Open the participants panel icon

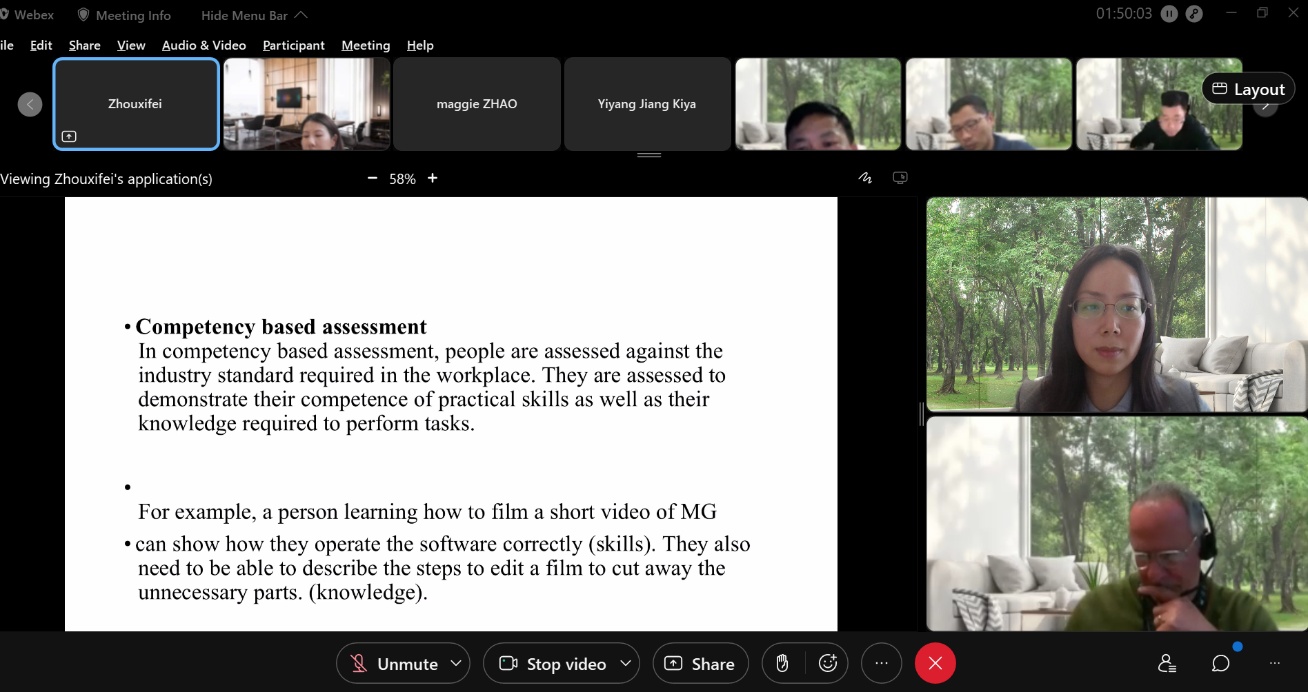pyautogui.click(x=1166, y=664)
